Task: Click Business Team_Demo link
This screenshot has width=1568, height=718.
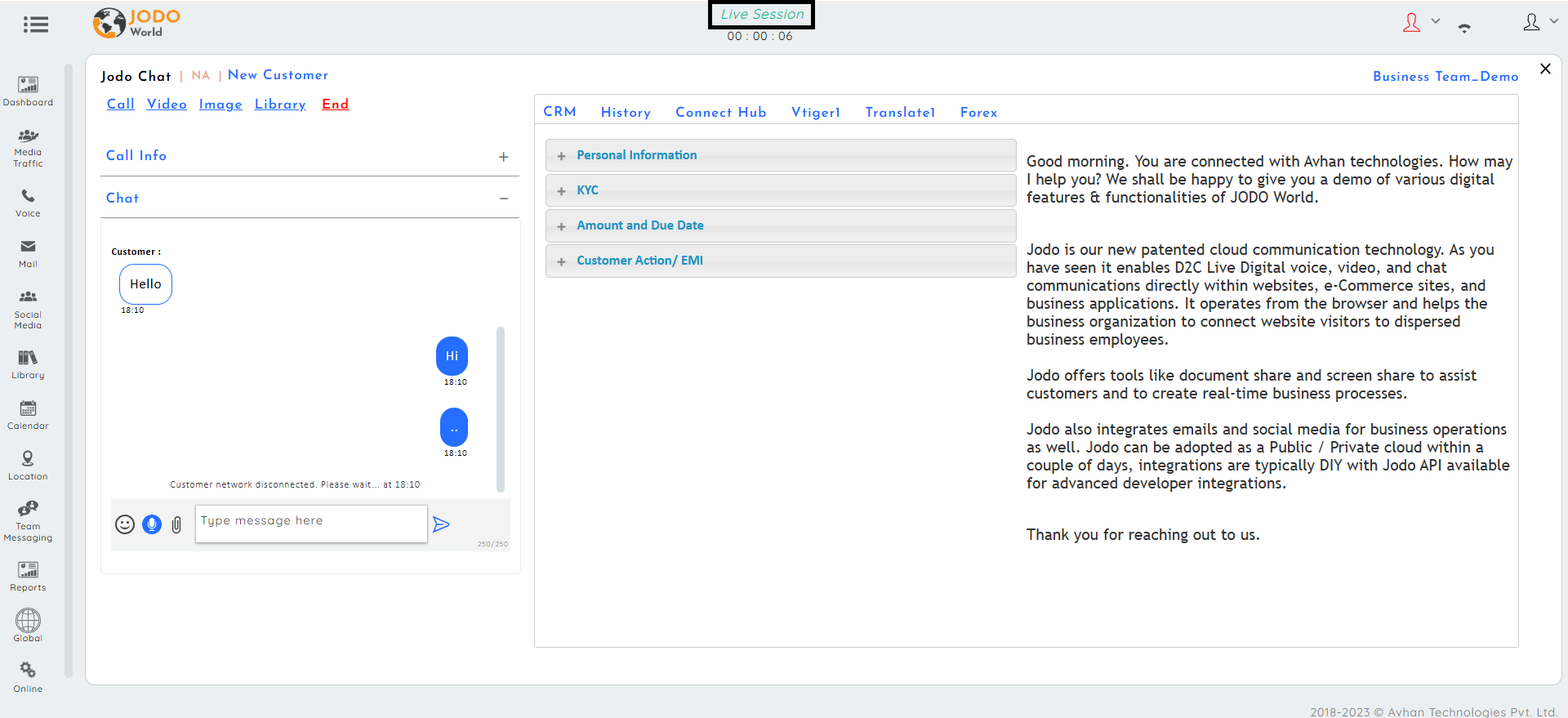Action: [1445, 77]
